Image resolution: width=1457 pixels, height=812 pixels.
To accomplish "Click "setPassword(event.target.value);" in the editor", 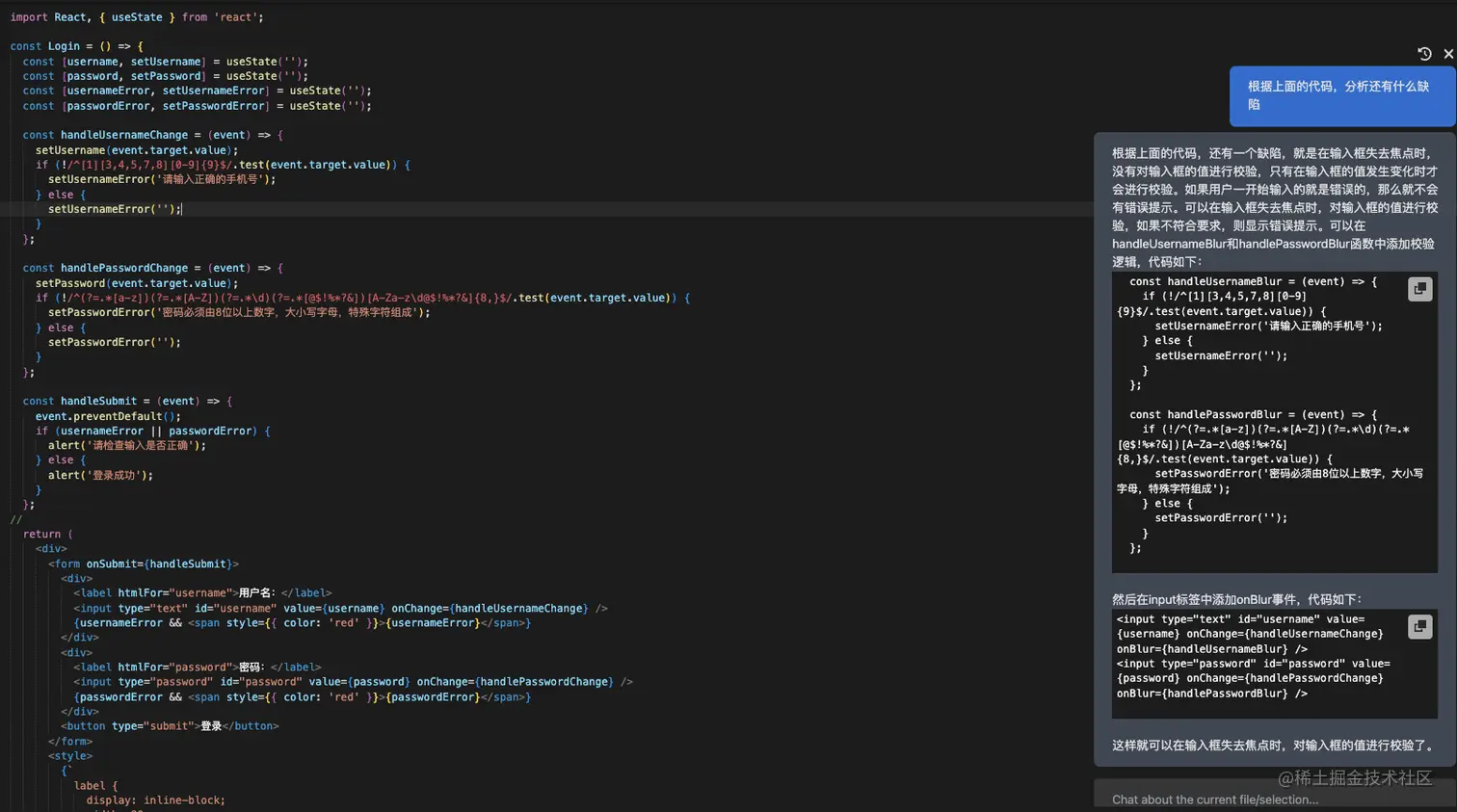I will click(x=137, y=283).
